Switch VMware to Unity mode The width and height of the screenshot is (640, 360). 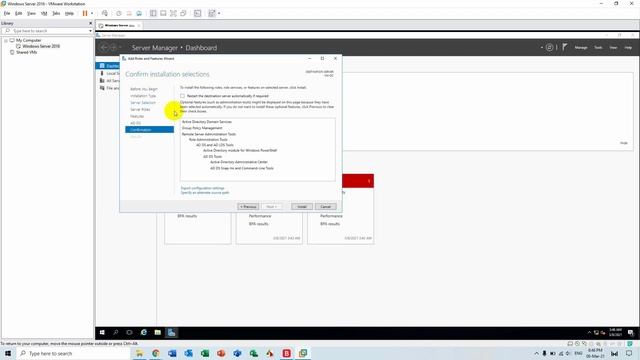click(x=183, y=13)
